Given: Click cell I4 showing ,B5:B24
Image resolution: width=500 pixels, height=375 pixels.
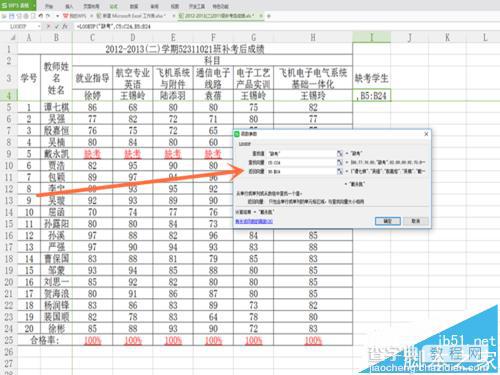Looking at the screenshot, I should 371,96.
